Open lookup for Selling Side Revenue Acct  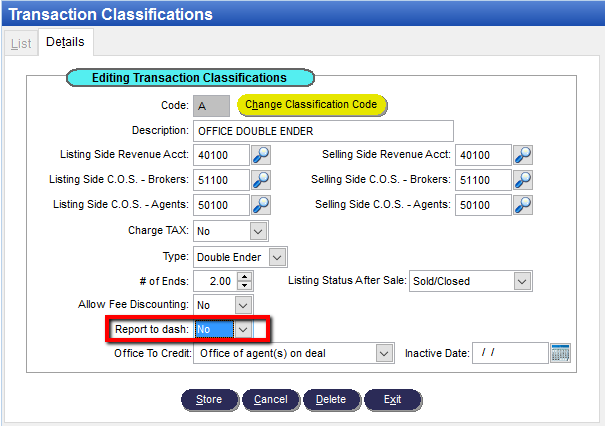click(x=523, y=155)
